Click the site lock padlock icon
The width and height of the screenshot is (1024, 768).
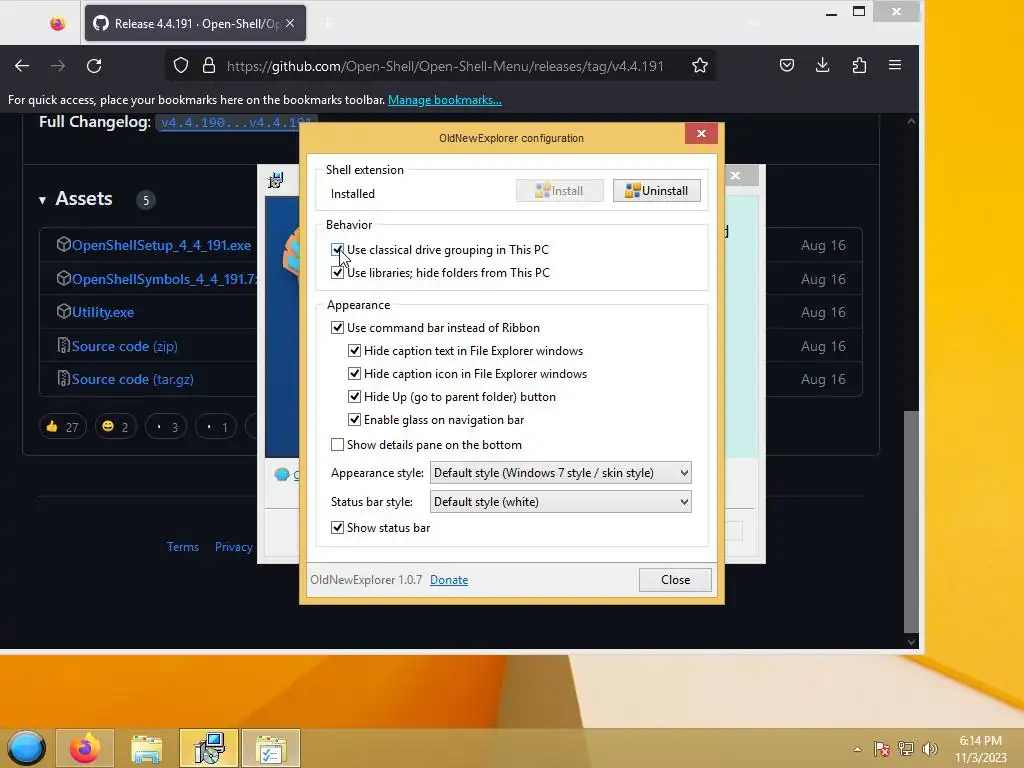tap(209, 65)
